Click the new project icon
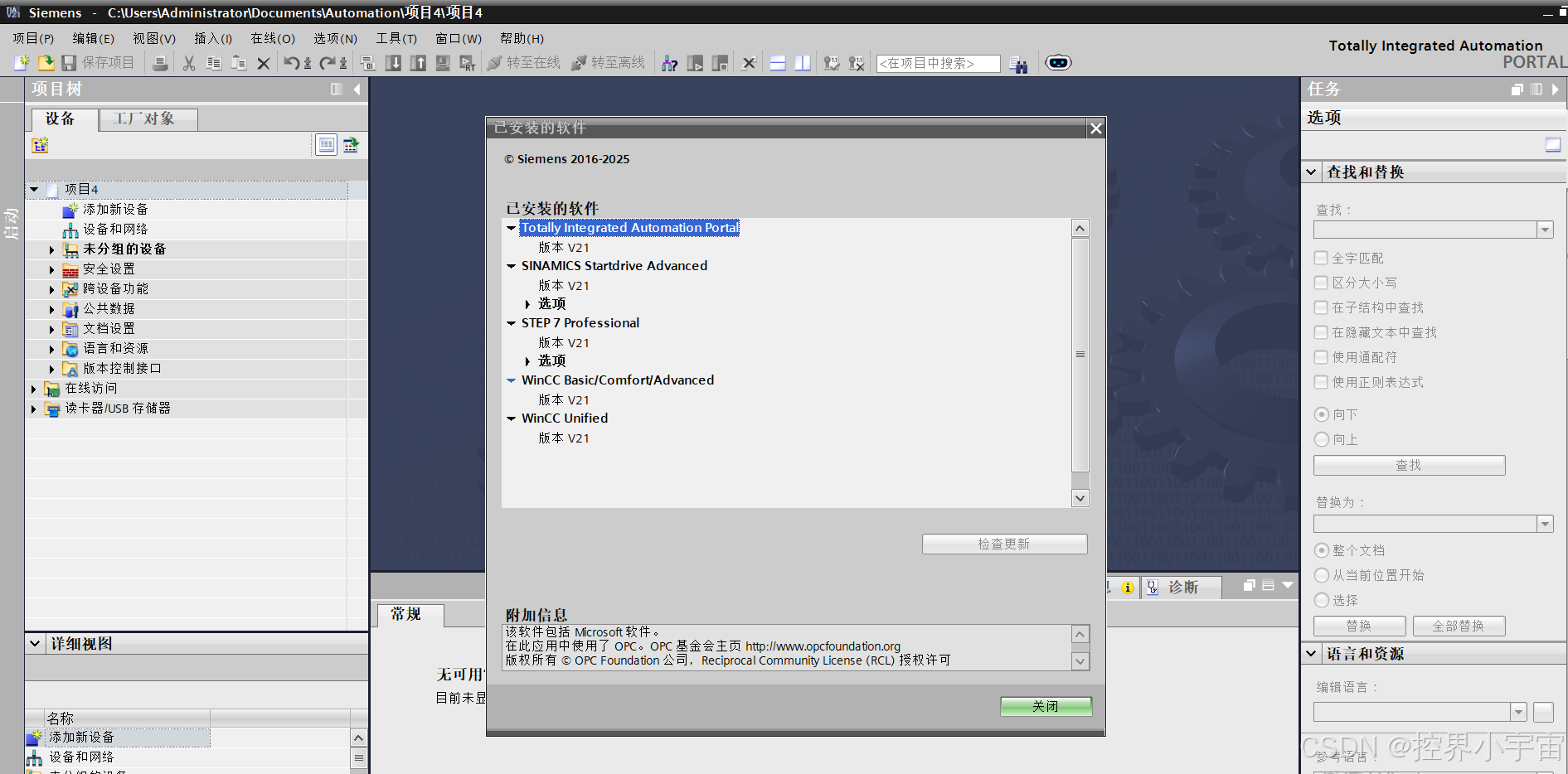Viewport: 1568px width, 774px height. 22,63
